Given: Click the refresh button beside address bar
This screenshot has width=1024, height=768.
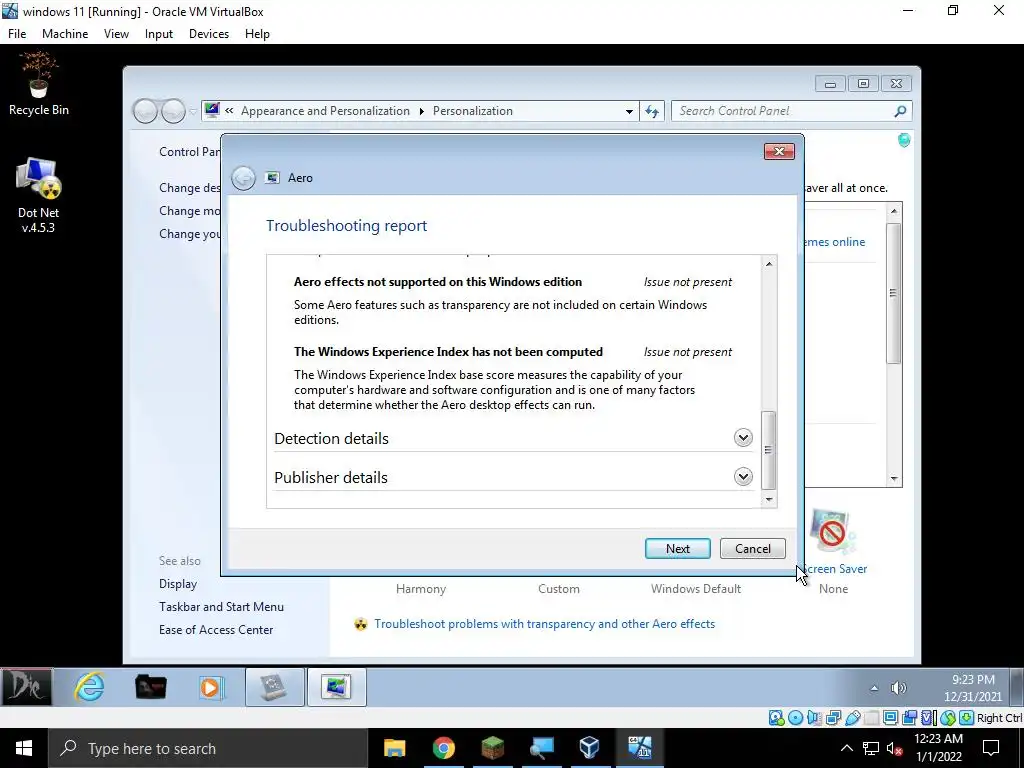Looking at the screenshot, I should tap(652, 111).
